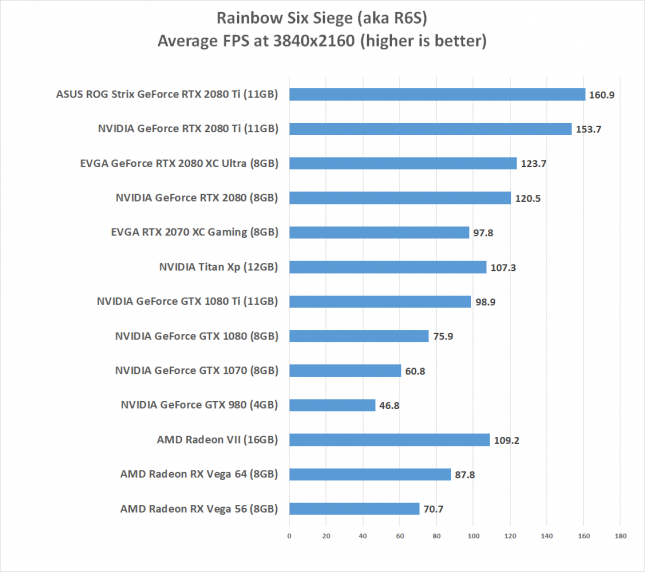Select the label 'NVIDIA GeForce GTX 1080 (8GB)'
The height and width of the screenshot is (572, 645).
[197, 336]
